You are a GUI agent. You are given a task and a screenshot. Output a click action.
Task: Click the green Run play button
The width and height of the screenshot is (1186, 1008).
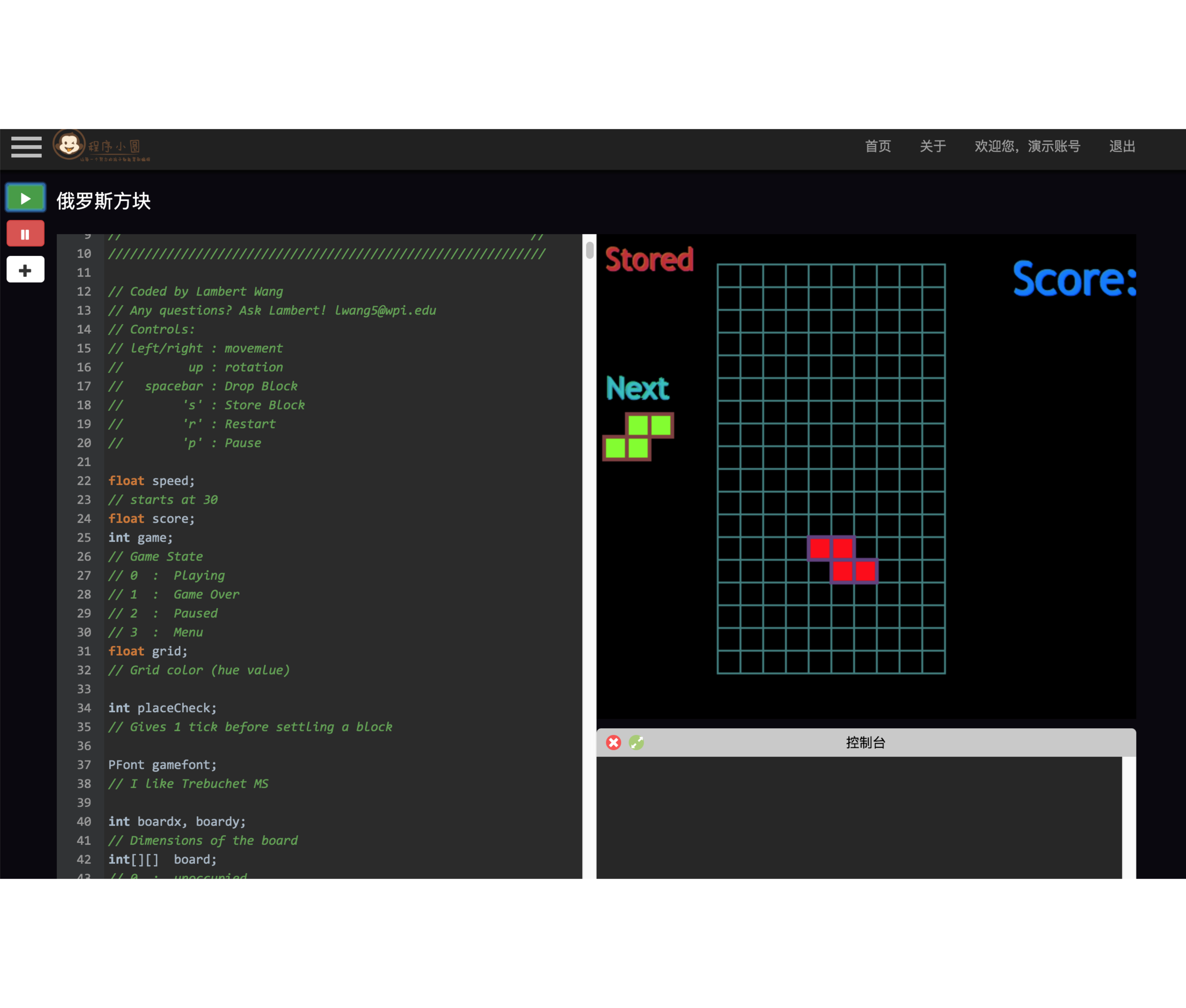coord(25,198)
